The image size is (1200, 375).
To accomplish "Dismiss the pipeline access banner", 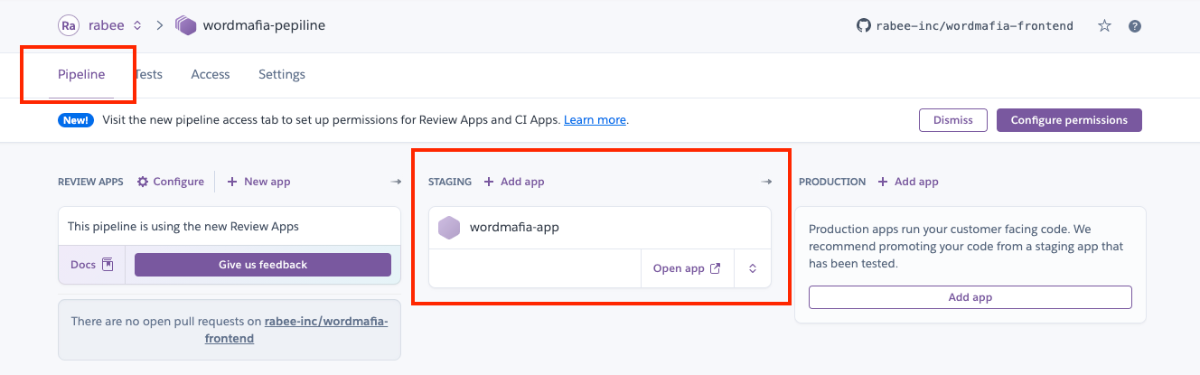I will click(953, 120).
